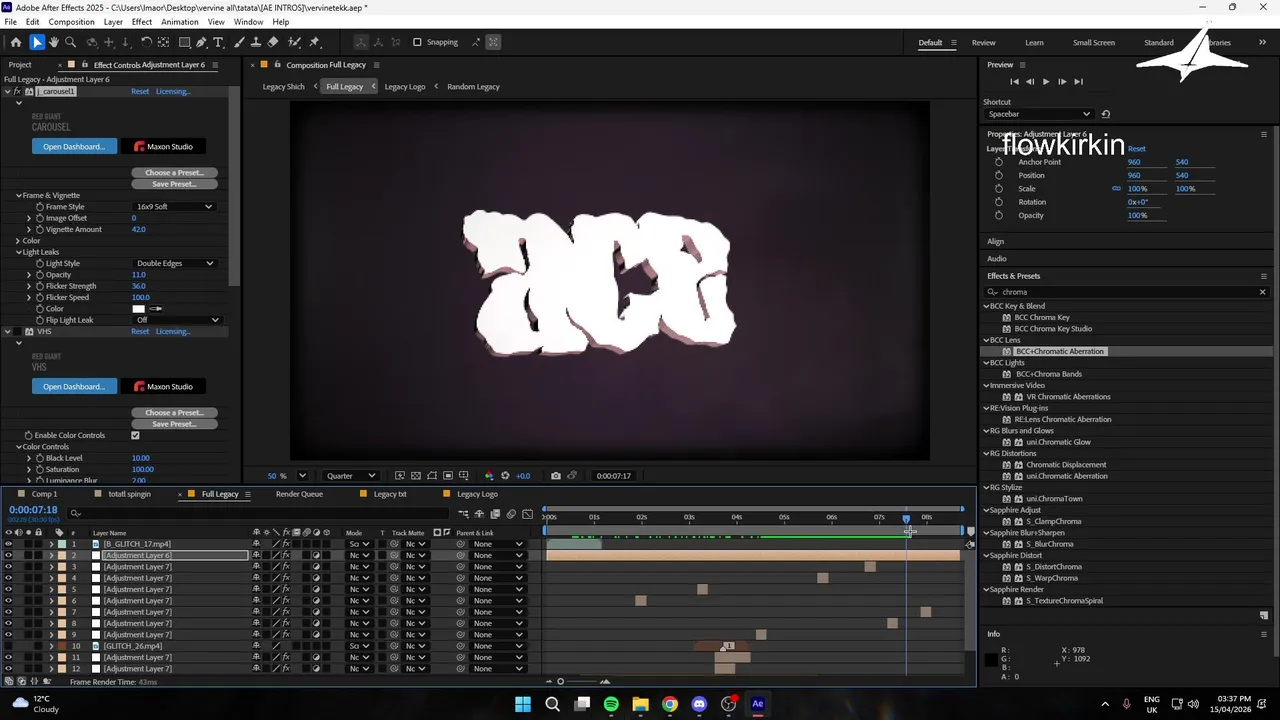Reset the spacebar shortcut with the reset icon
This screenshot has height=720, width=1280.
pos(1105,114)
